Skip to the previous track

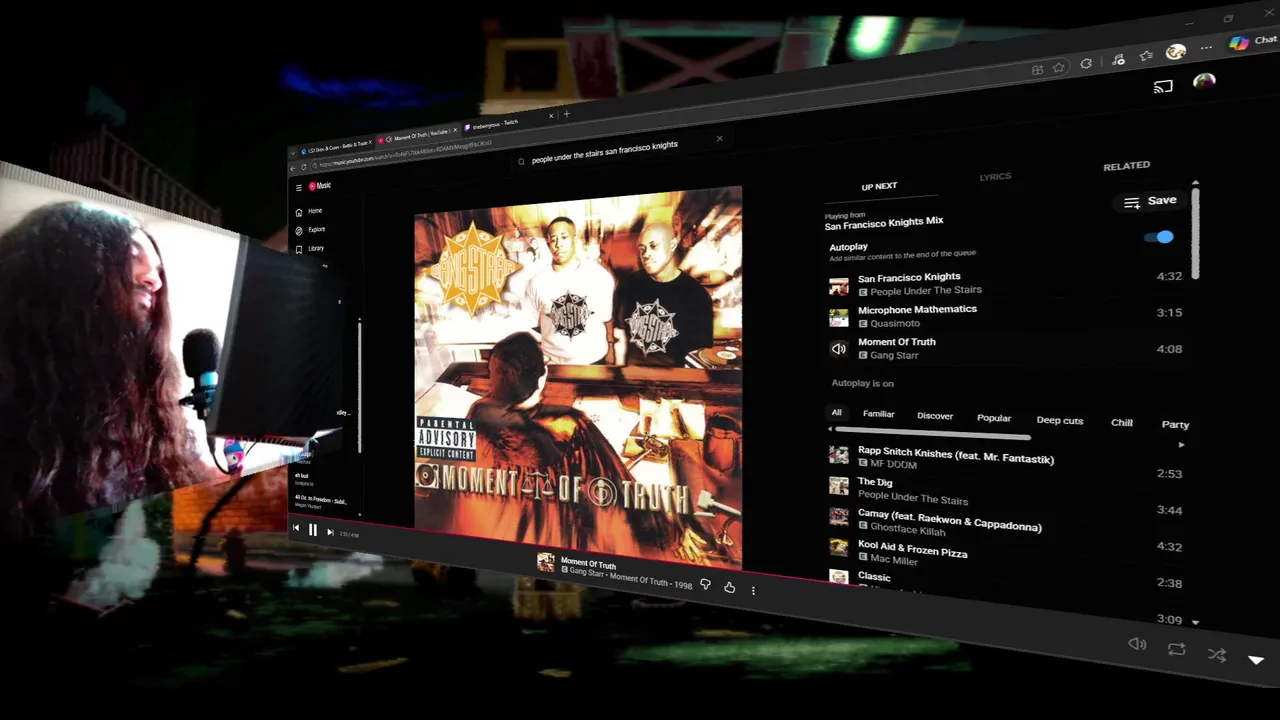tap(295, 528)
